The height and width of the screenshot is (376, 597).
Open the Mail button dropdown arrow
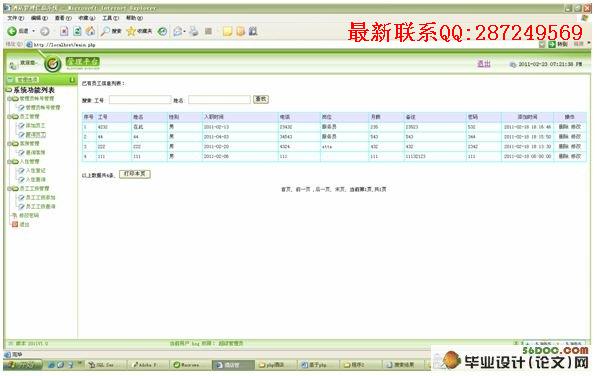184,31
